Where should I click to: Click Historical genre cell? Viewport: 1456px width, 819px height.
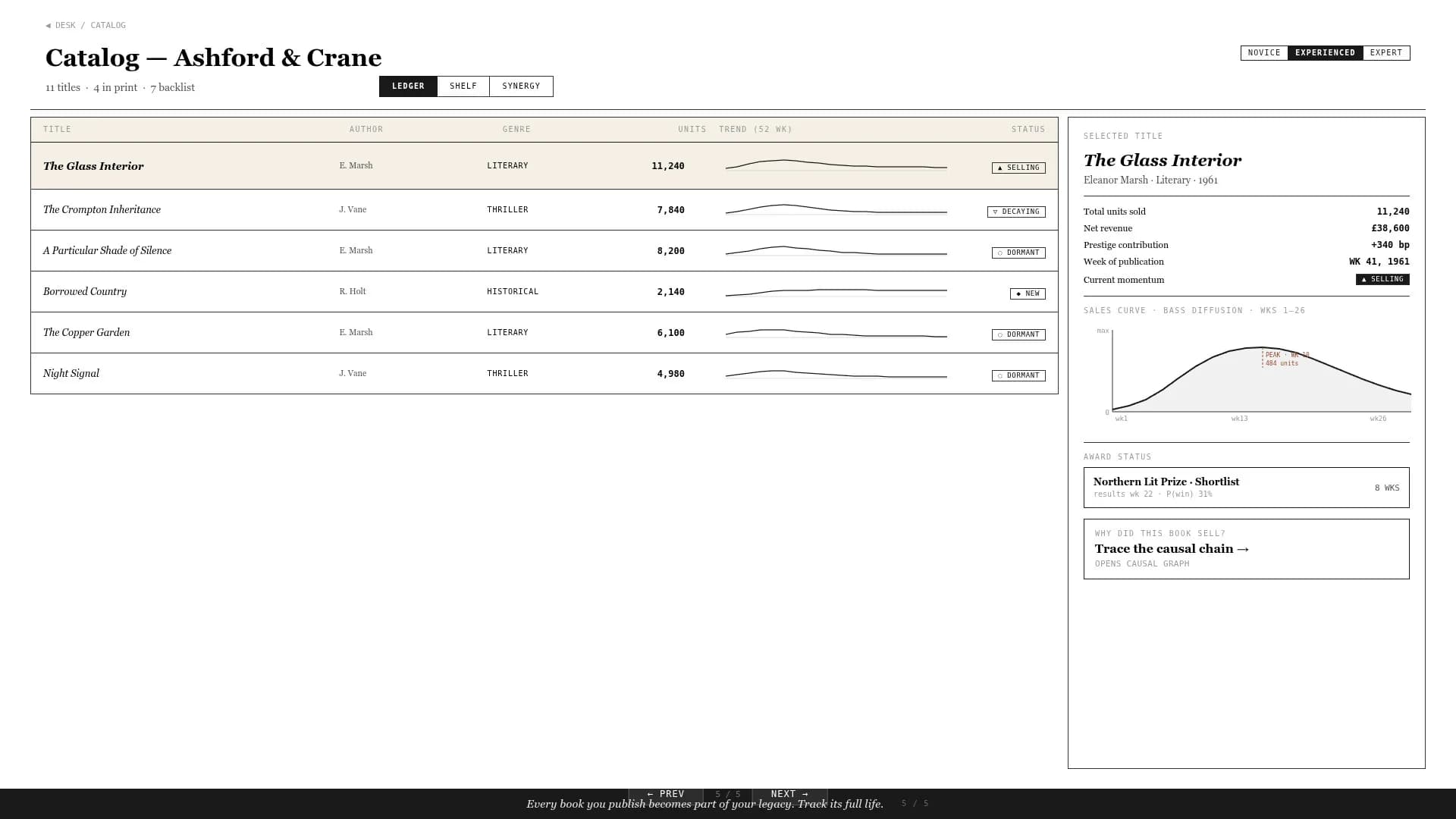point(513,292)
